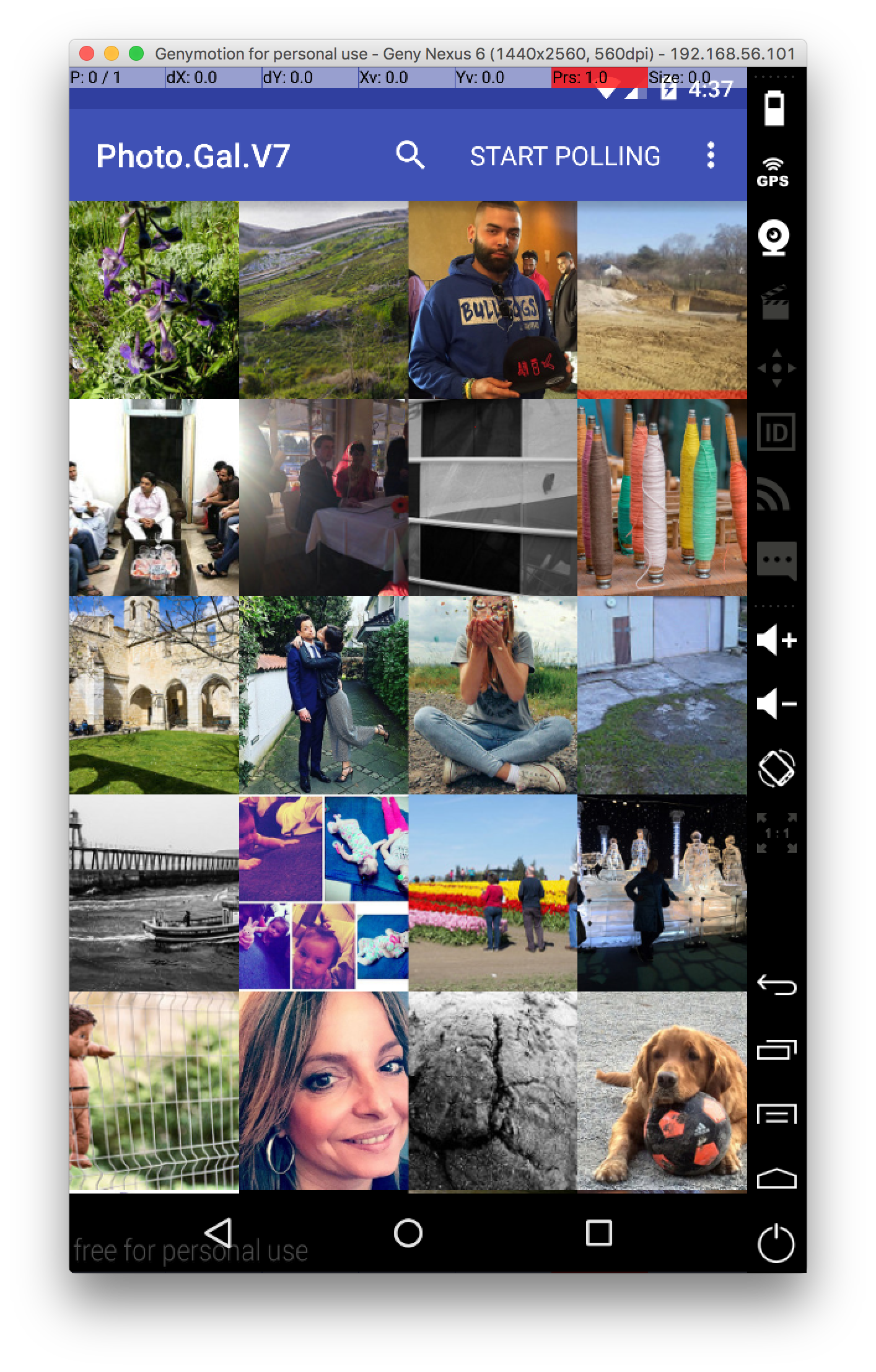Viewport: 876px width, 1372px height.
Task: Rotate the emulator screen
Action: [x=776, y=768]
